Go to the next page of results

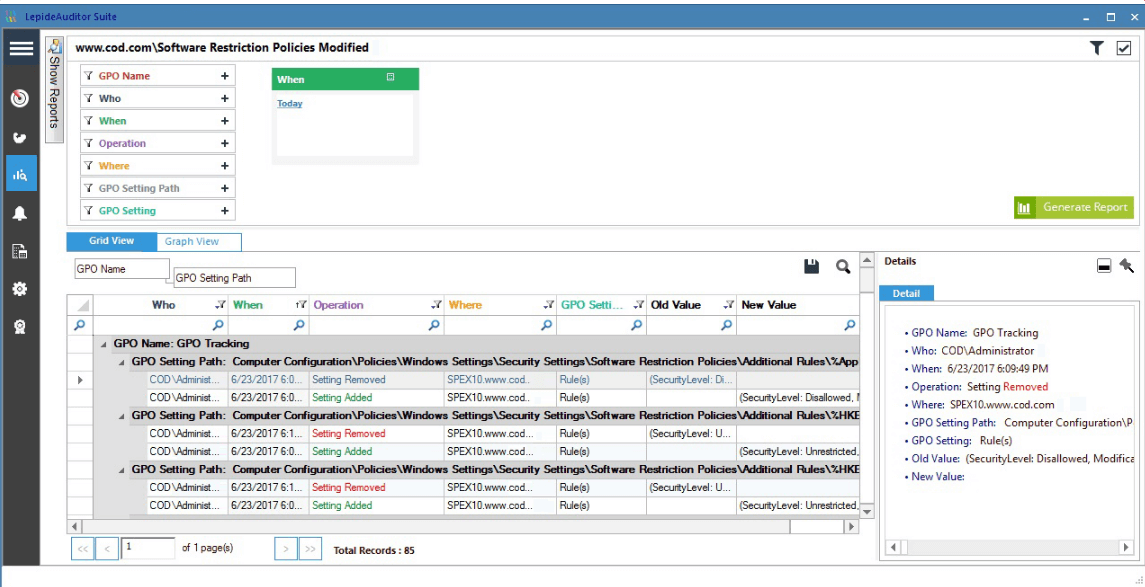pyautogui.click(x=286, y=549)
